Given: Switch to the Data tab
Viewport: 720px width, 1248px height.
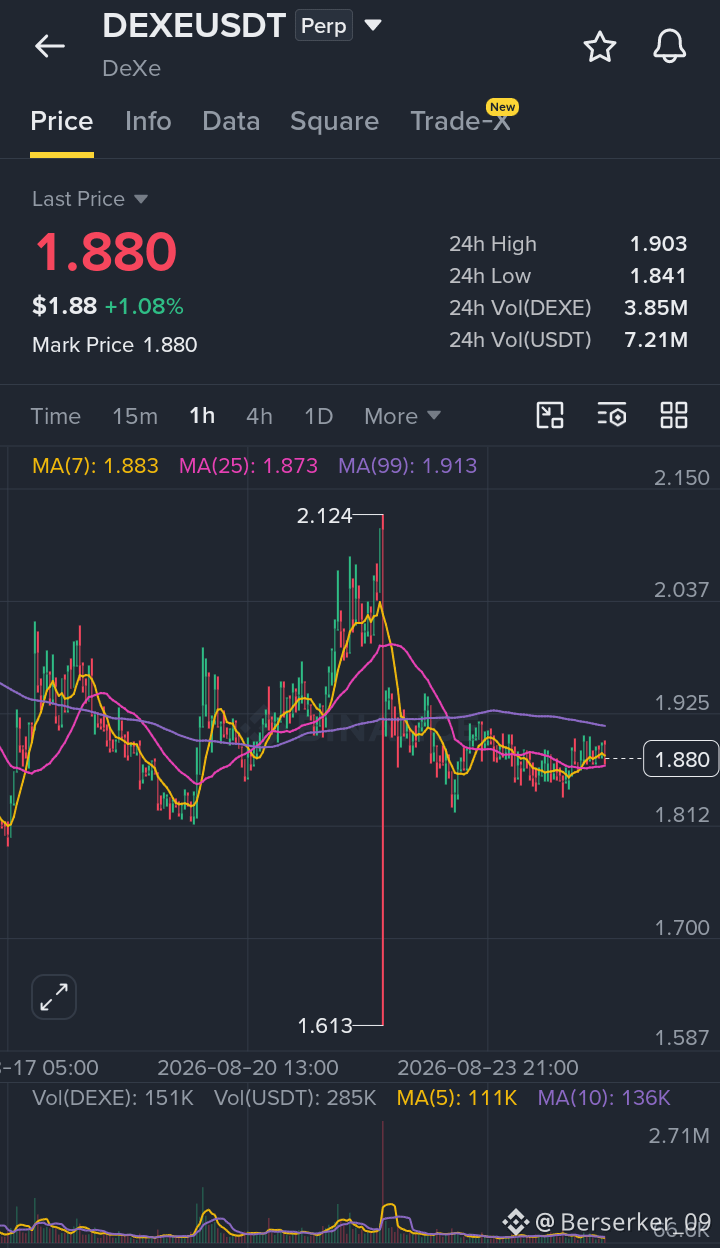Looking at the screenshot, I should pos(231,122).
